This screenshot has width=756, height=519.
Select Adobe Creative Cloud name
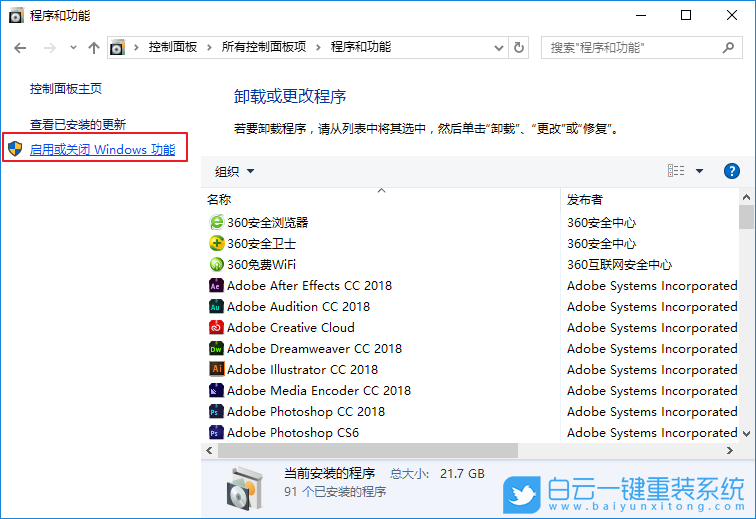pos(291,328)
